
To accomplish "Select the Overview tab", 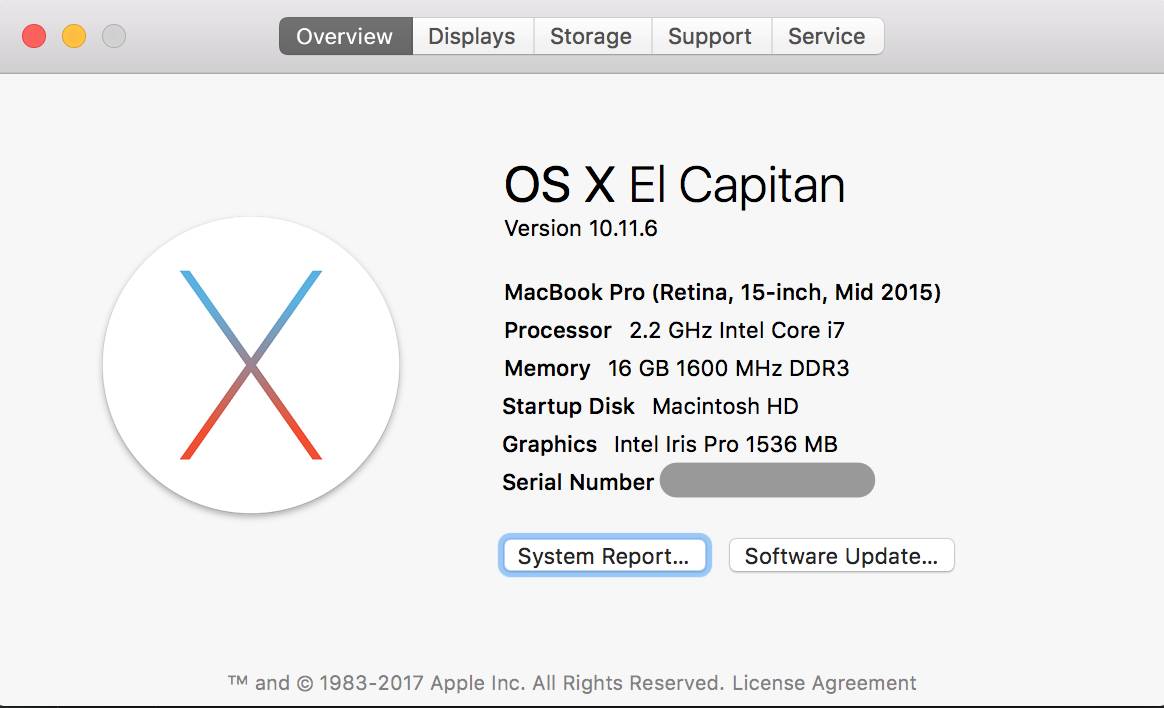I will (344, 37).
